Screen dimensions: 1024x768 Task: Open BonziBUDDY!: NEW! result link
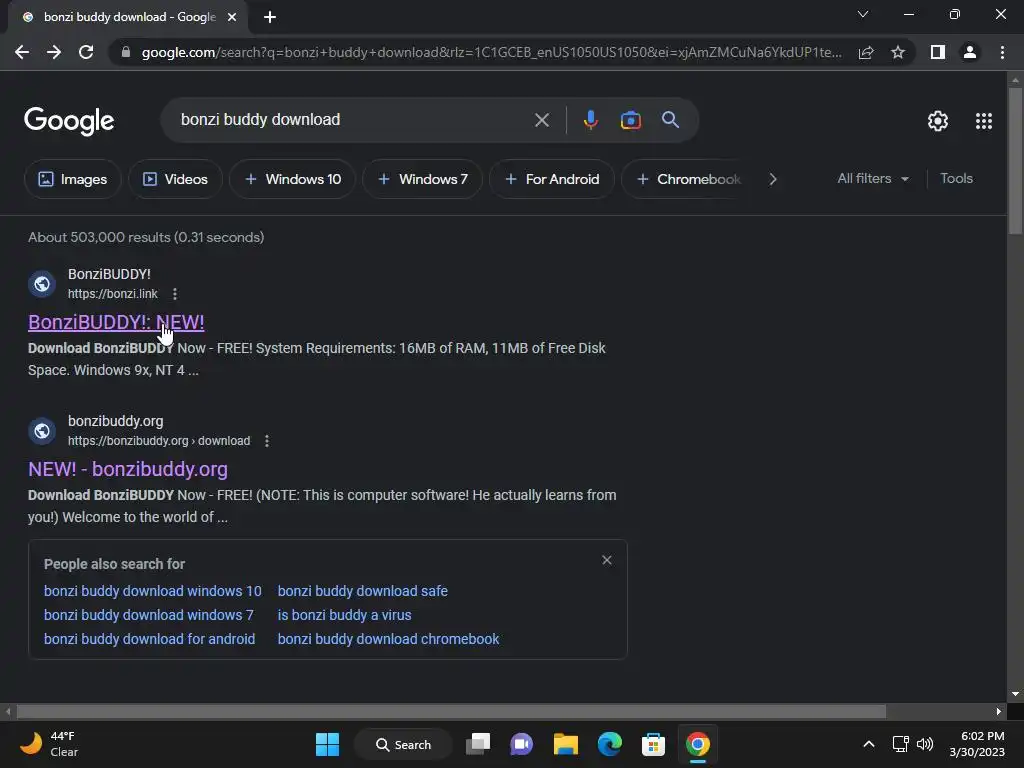tap(116, 322)
